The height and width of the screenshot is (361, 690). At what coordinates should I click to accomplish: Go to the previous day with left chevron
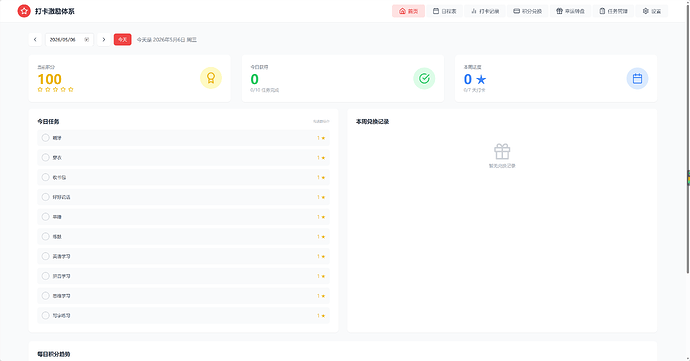[35, 40]
